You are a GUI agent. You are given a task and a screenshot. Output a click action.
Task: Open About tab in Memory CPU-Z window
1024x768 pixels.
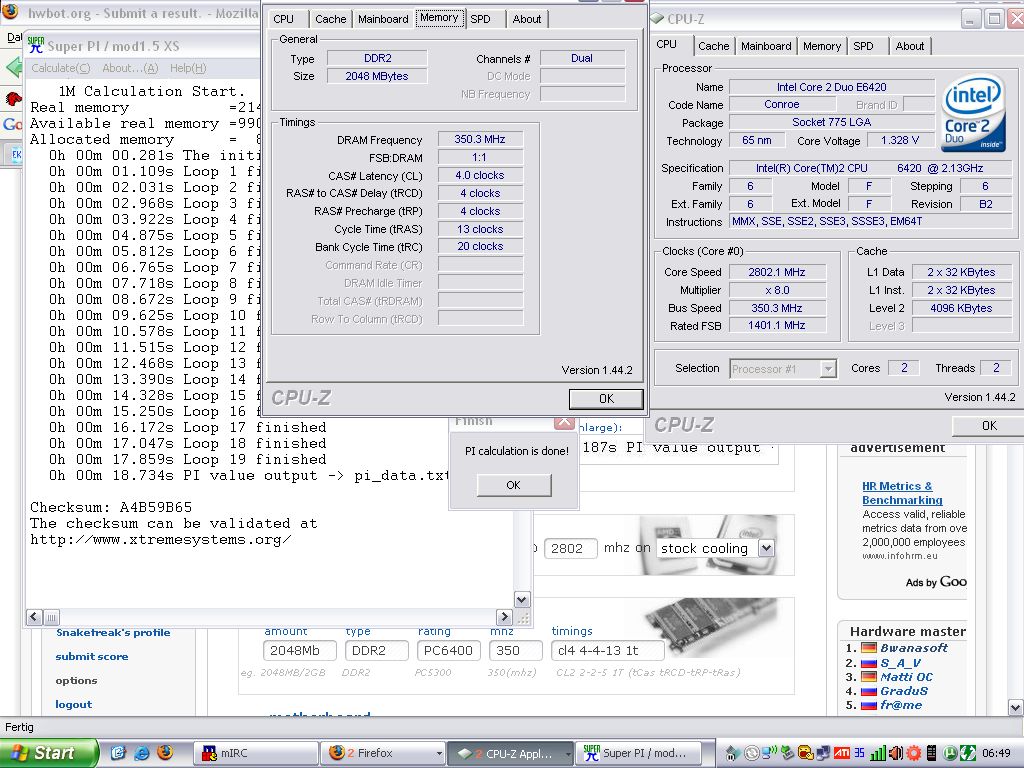click(x=526, y=19)
